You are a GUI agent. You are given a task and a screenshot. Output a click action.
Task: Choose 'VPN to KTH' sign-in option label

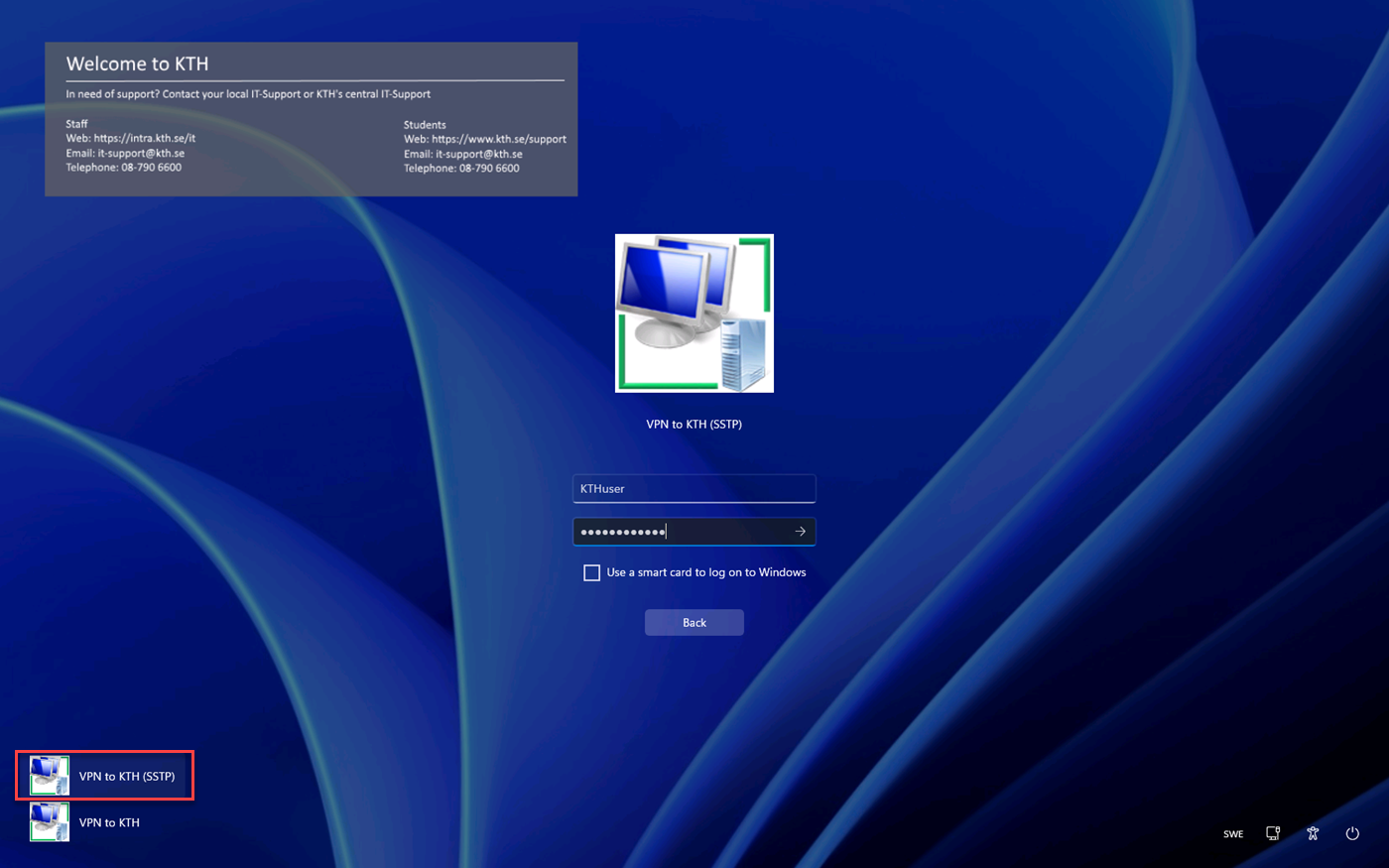(109, 822)
